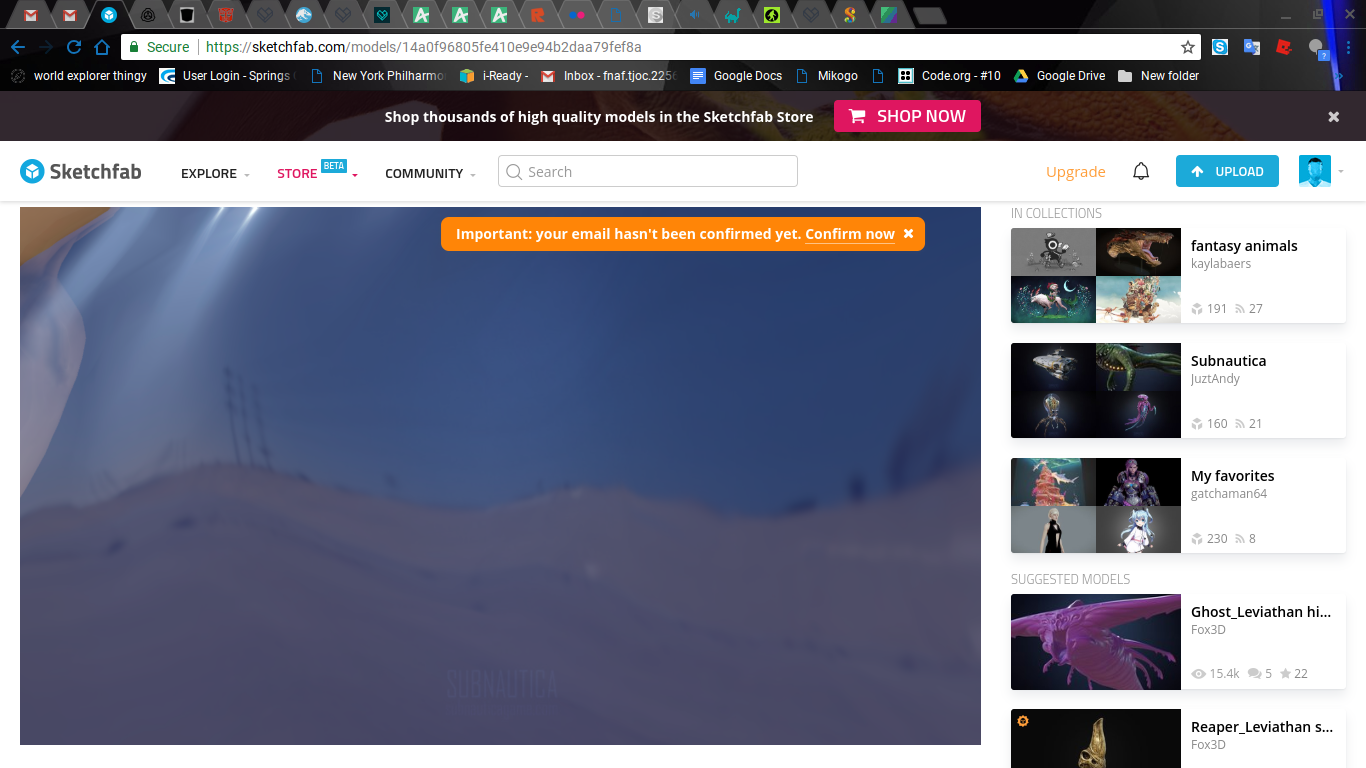Open the kaylabaers profile link
1366x768 pixels.
[1221, 264]
